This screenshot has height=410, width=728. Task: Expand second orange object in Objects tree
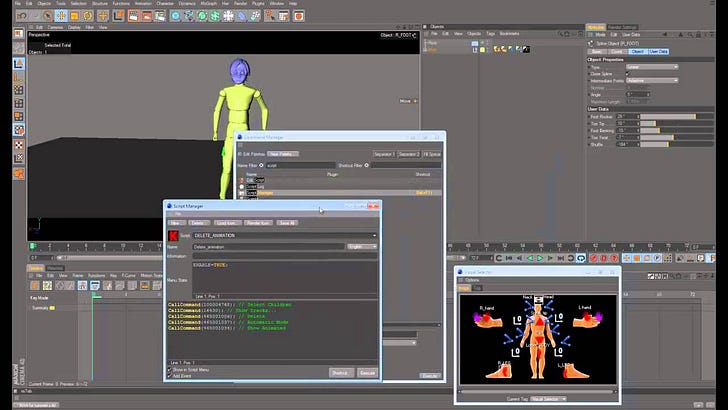pos(425,49)
